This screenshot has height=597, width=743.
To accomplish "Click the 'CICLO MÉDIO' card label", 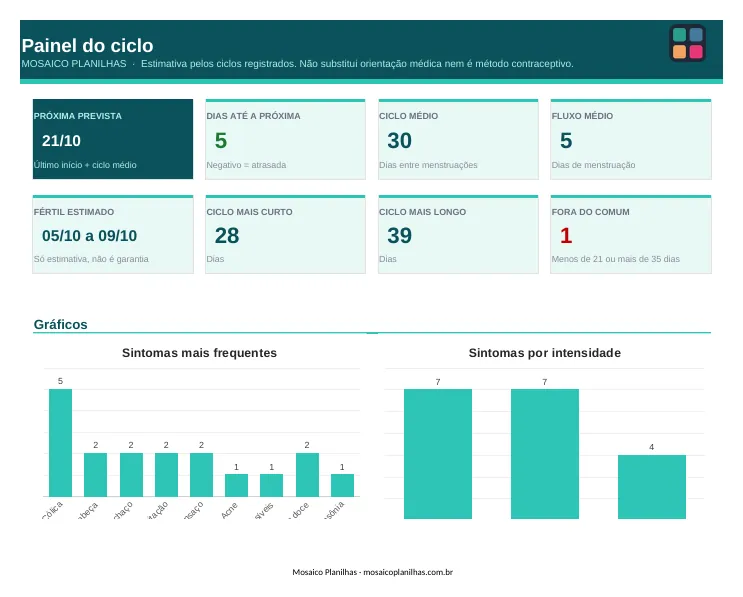I will 408,116.
